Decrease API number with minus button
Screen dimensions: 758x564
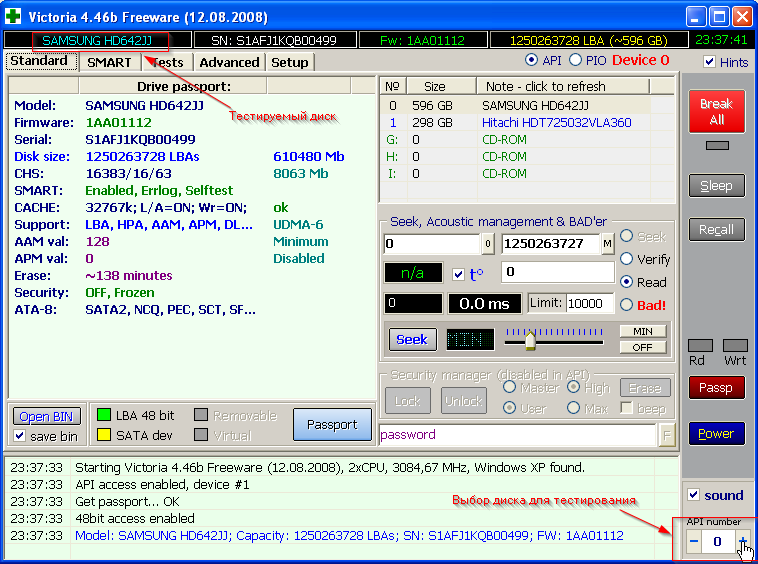693,541
